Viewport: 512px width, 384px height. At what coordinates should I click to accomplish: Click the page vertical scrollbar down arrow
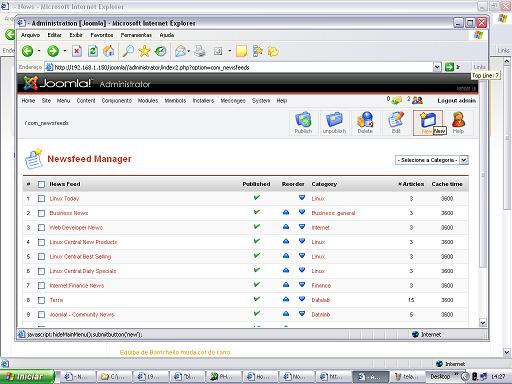click(482, 322)
